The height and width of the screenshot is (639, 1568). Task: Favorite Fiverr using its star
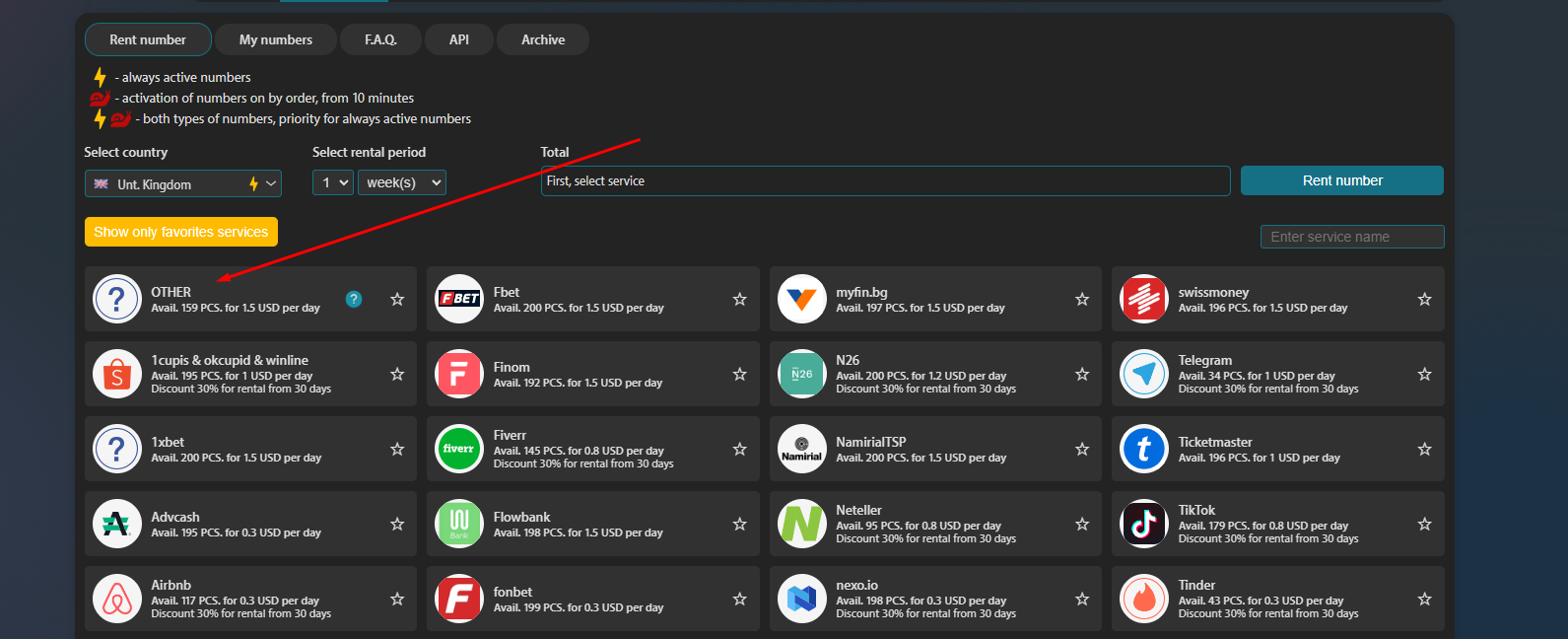(740, 449)
